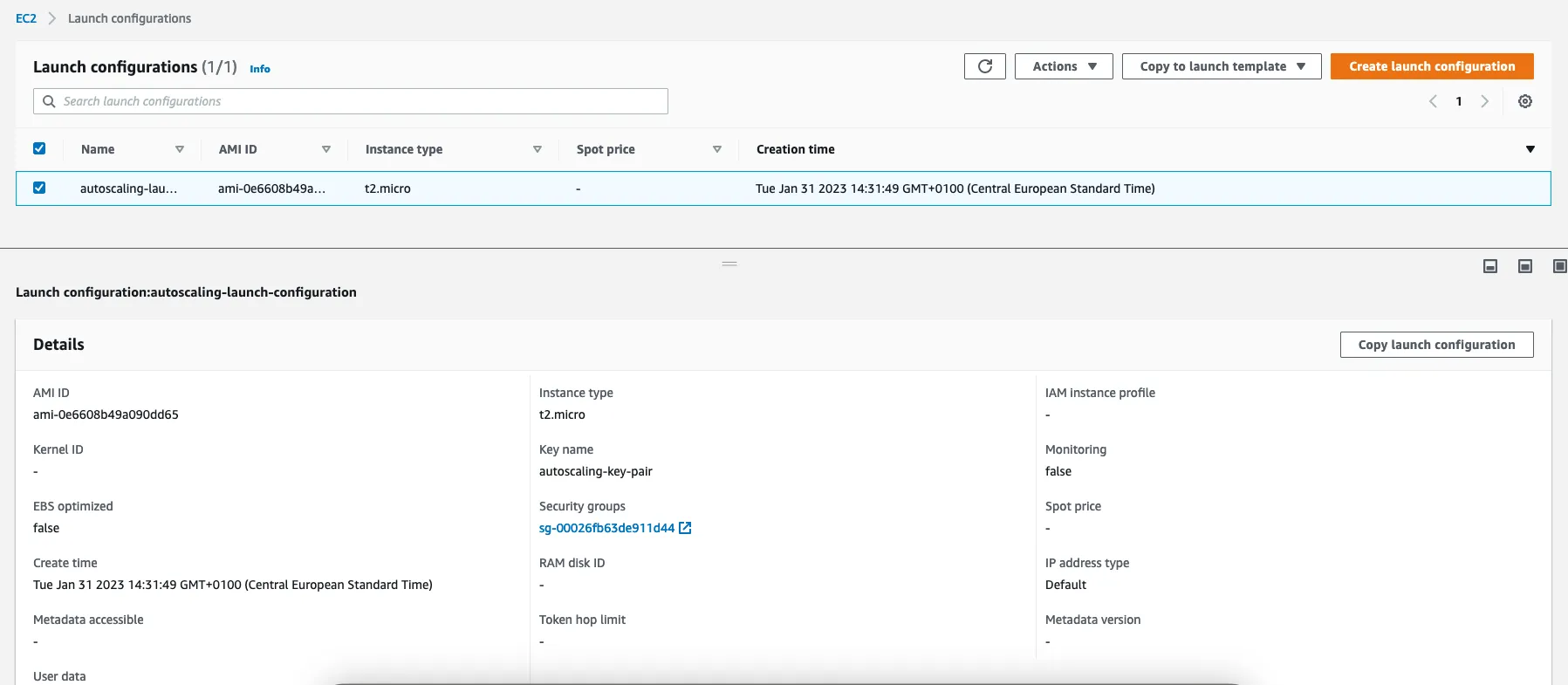
Task: Sort descending by Creation time arrow
Action: (x=1530, y=149)
